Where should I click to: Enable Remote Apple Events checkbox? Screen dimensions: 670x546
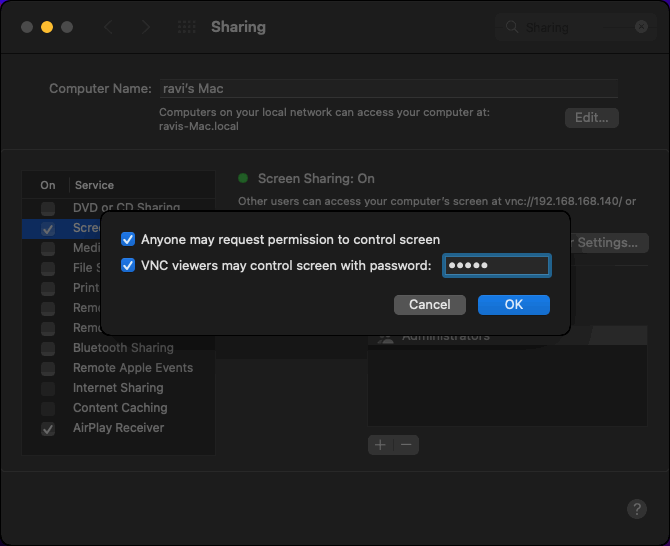tap(48, 368)
